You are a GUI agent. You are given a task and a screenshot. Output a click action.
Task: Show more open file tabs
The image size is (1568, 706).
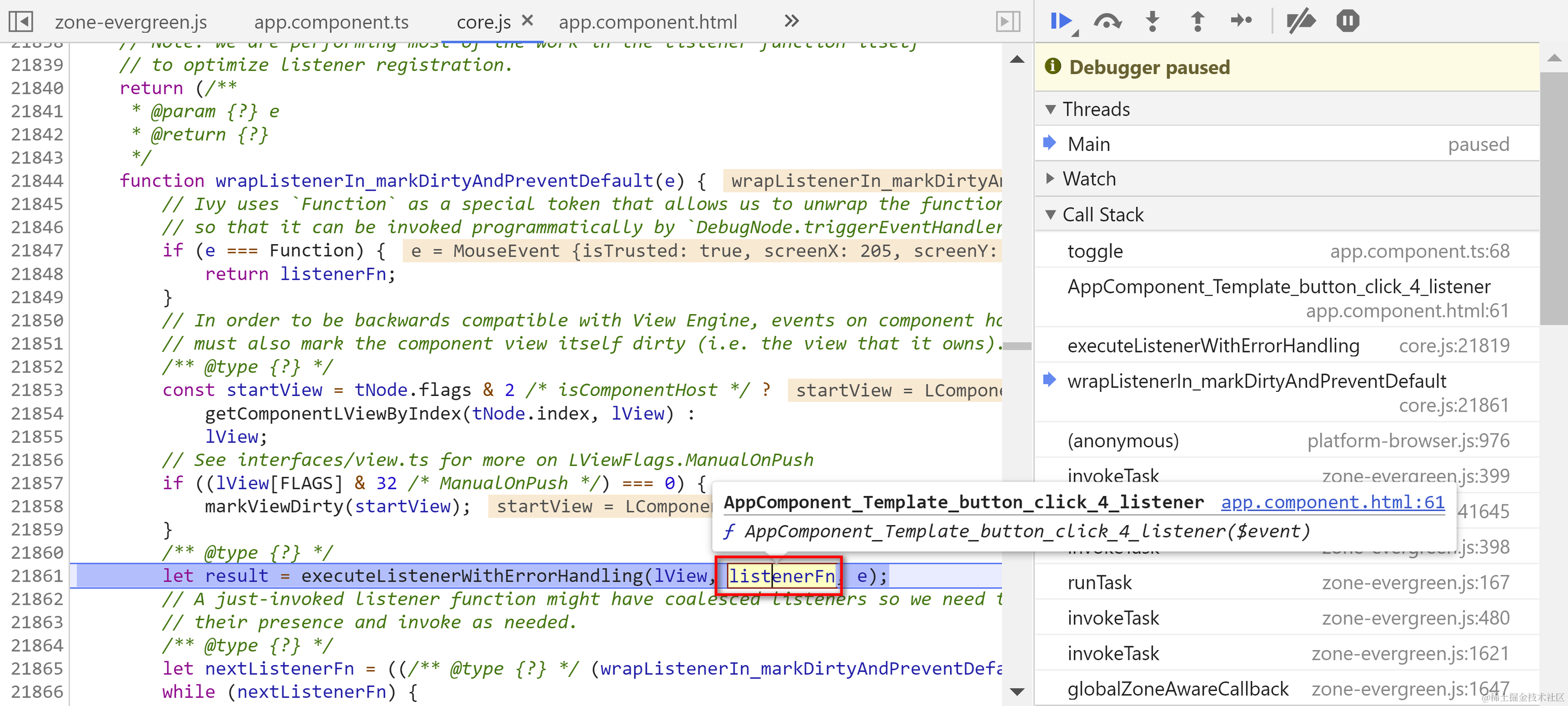(791, 22)
